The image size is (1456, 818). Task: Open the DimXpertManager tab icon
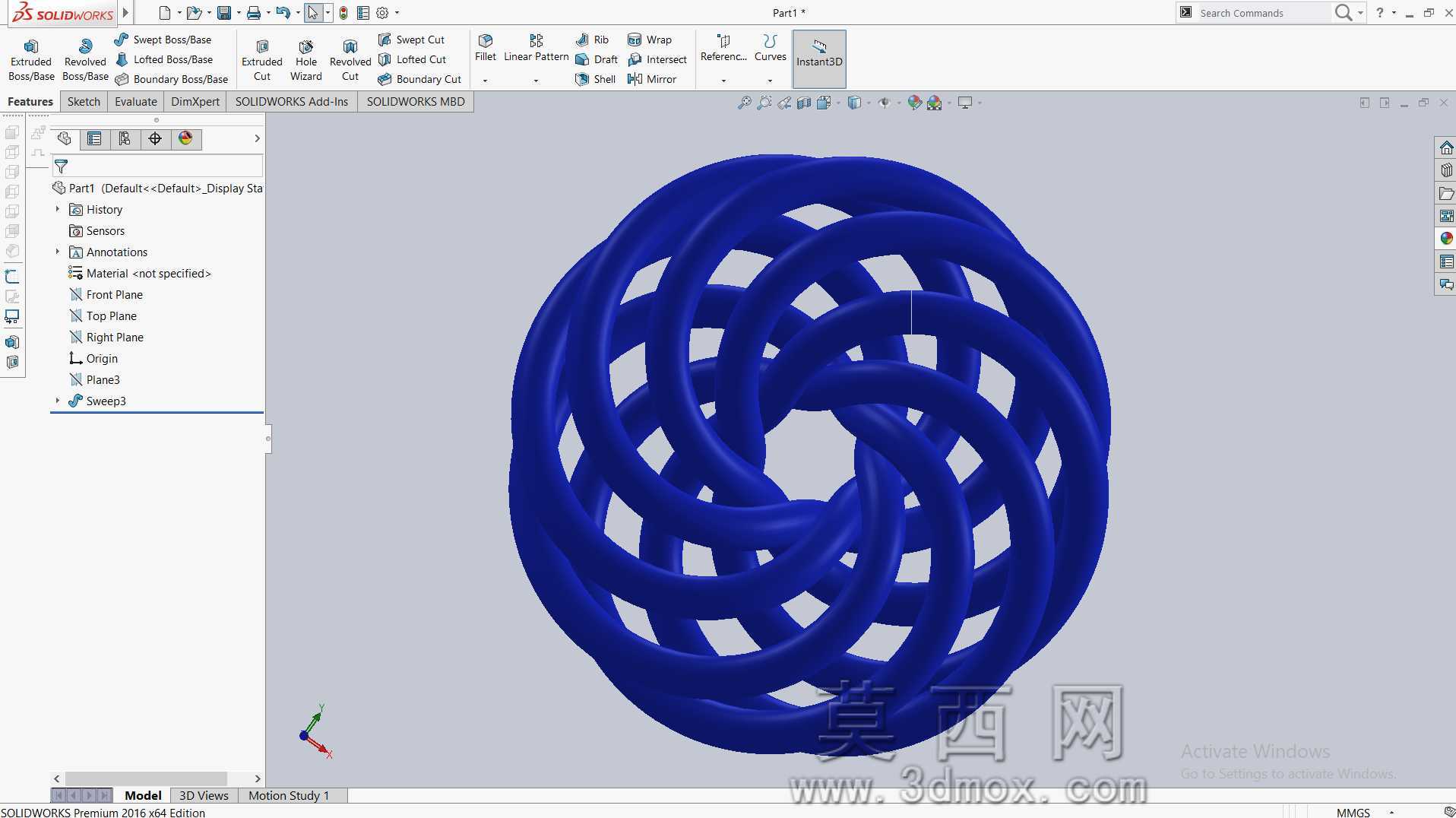click(x=155, y=138)
